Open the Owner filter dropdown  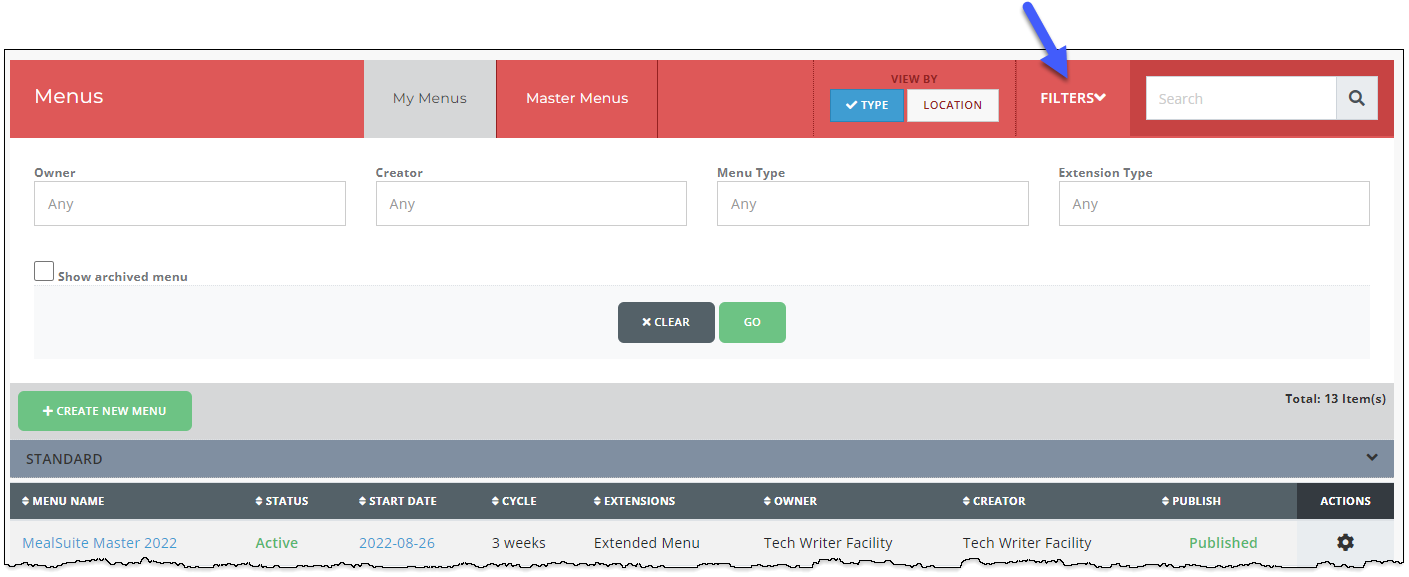point(190,203)
